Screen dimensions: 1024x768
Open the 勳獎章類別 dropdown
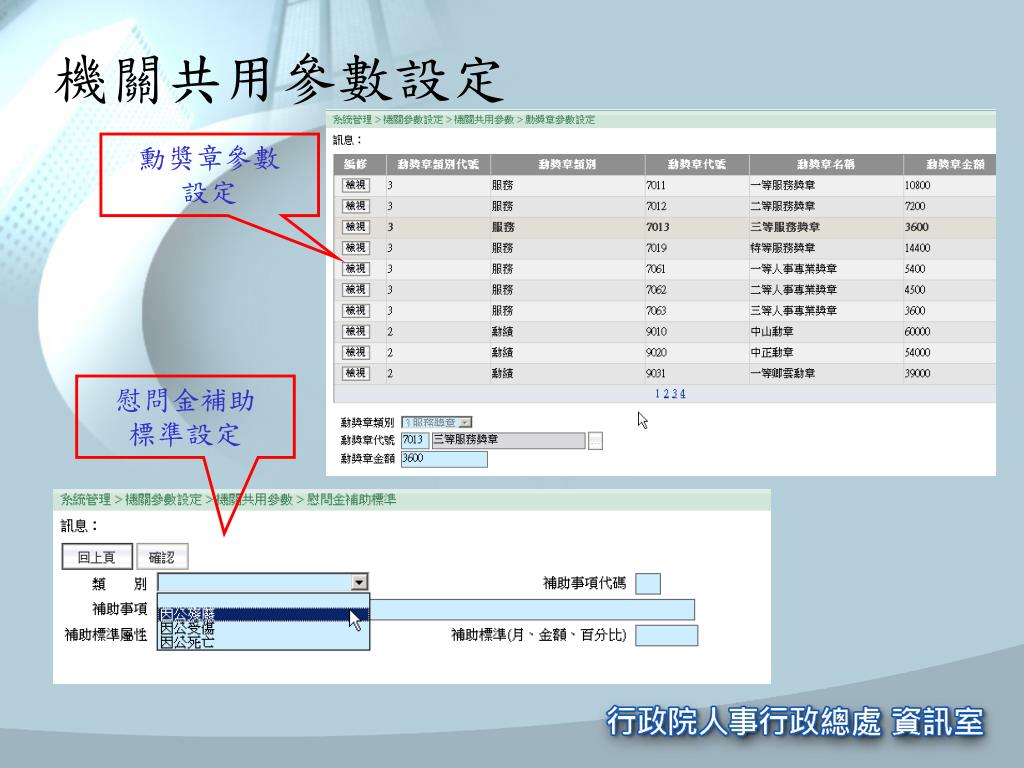[x=436, y=423]
